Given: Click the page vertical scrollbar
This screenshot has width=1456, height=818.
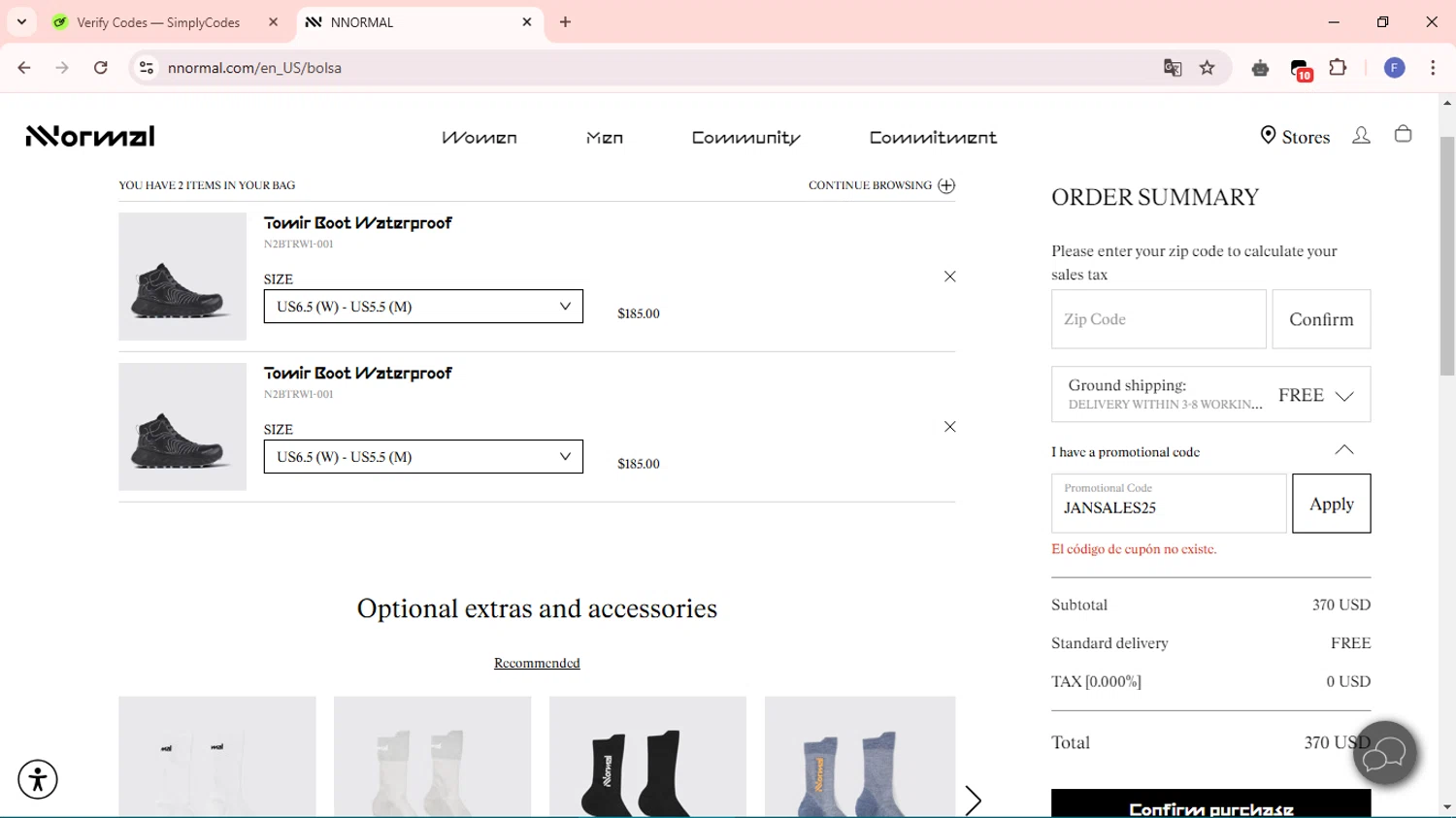Looking at the screenshot, I should click(x=1447, y=256).
